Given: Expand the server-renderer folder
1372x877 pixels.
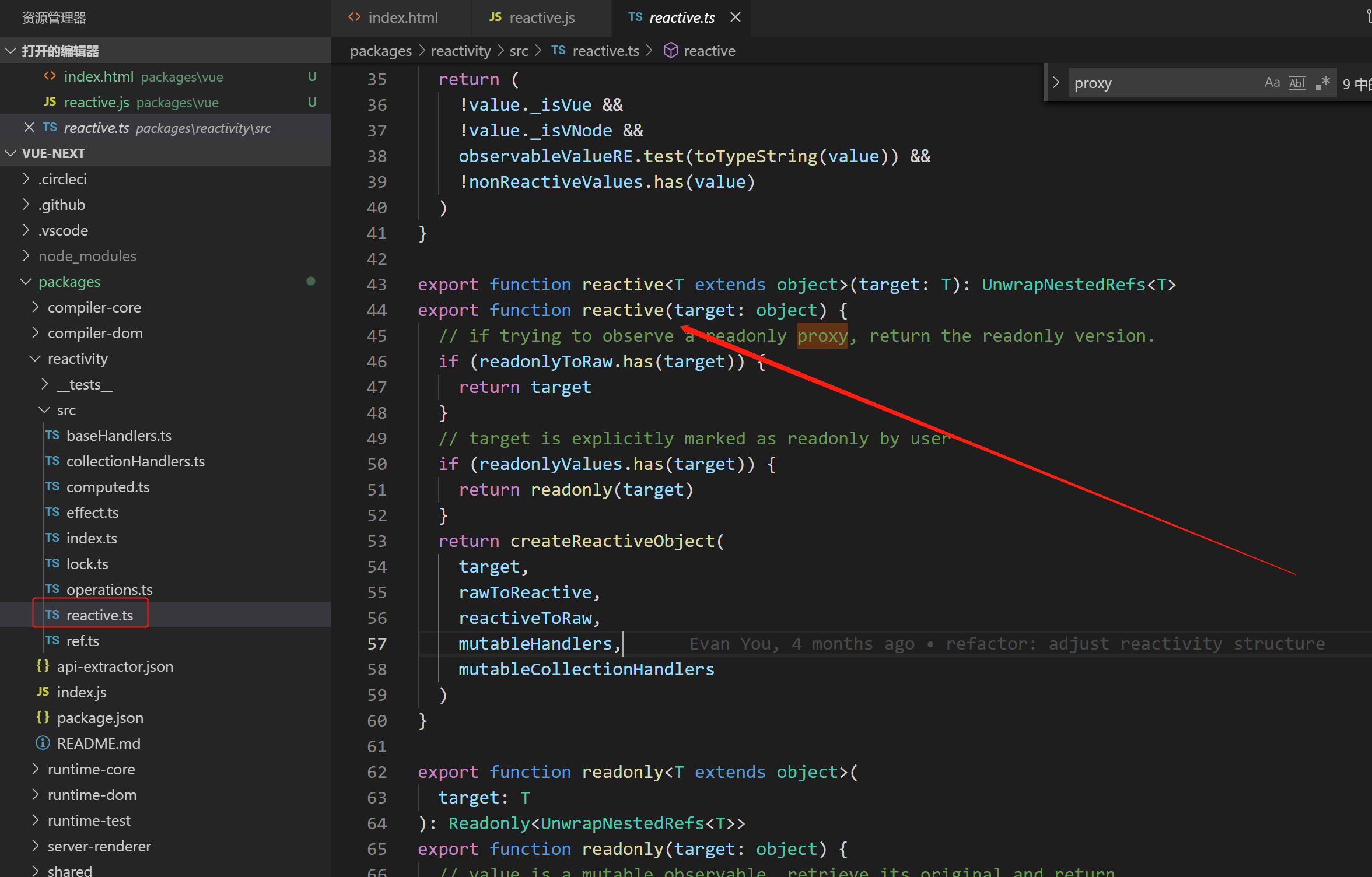Looking at the screenshot, I should pos(166,846).
